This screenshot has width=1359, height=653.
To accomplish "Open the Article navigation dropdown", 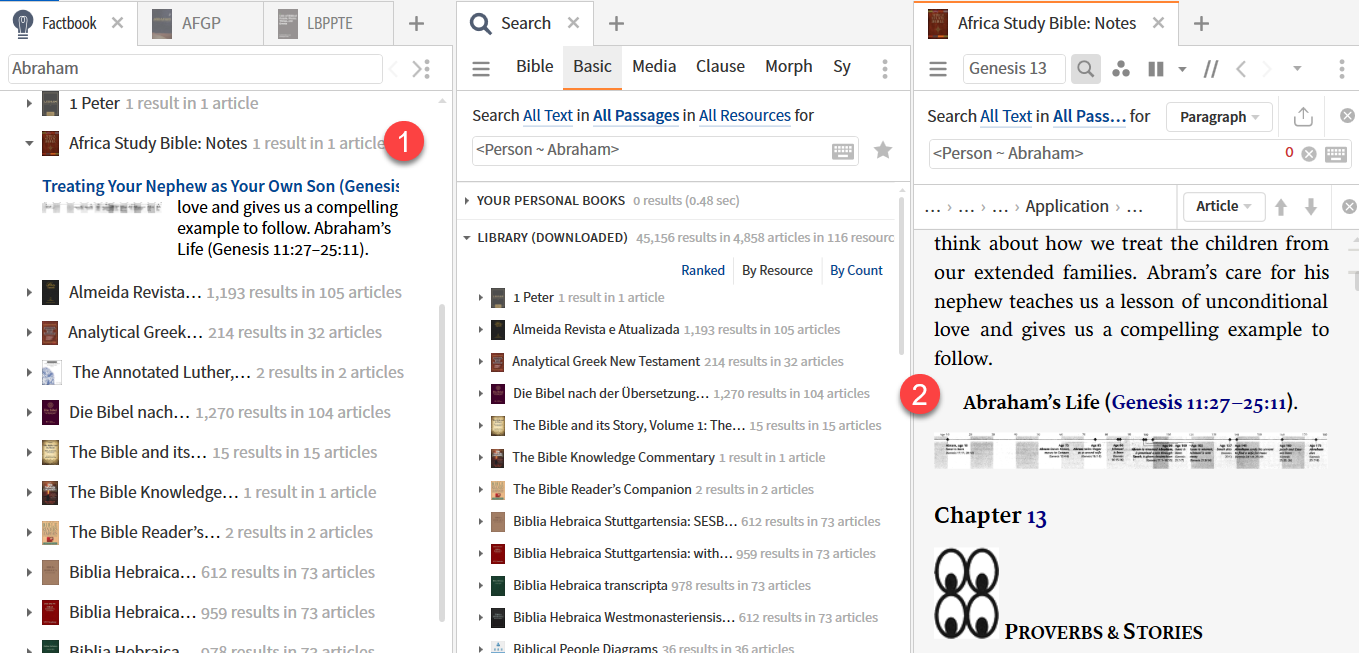I will 1224,206.
